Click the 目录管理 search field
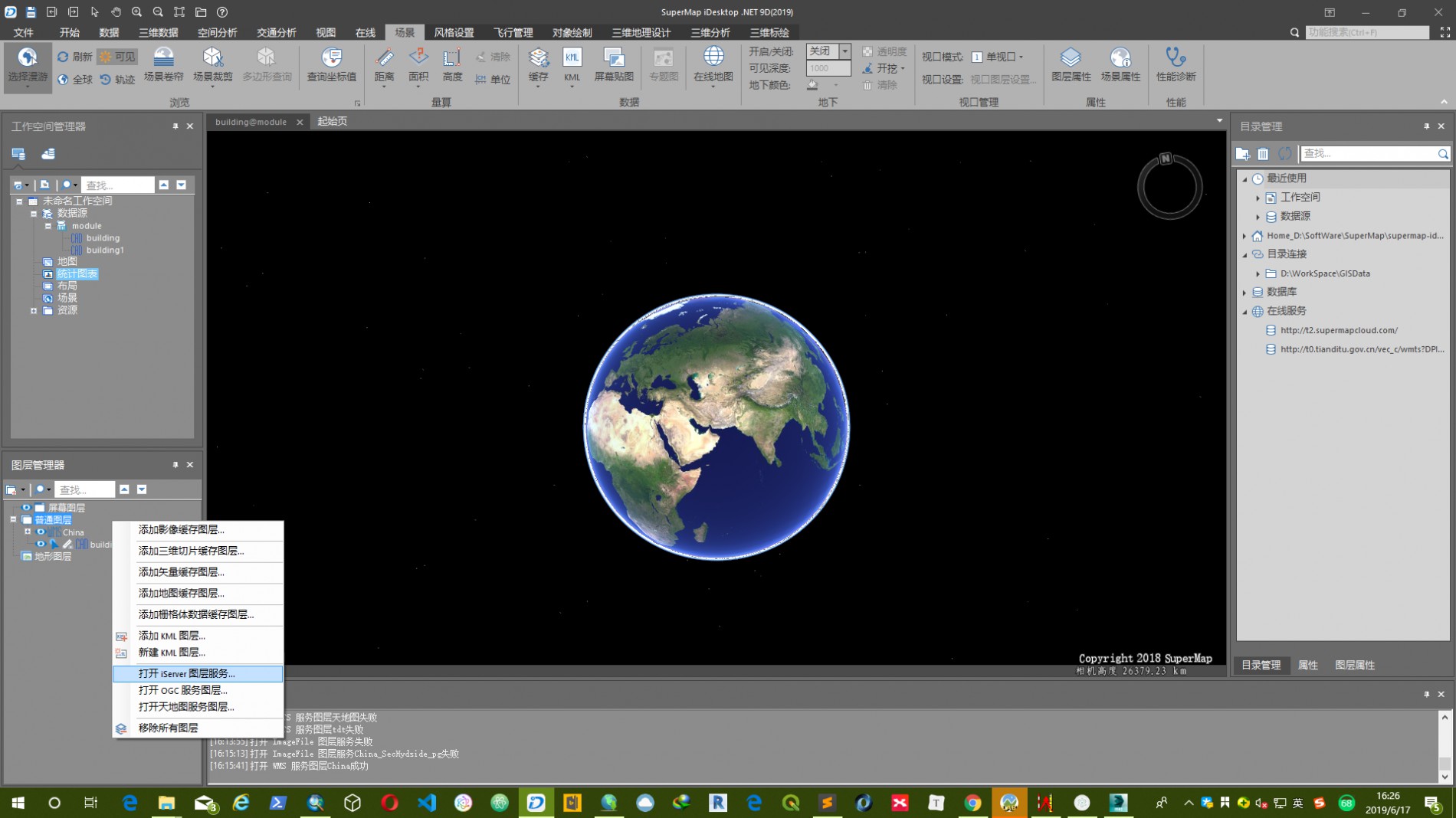Viewport: 1456px width, 818px height. [1369, 154]
